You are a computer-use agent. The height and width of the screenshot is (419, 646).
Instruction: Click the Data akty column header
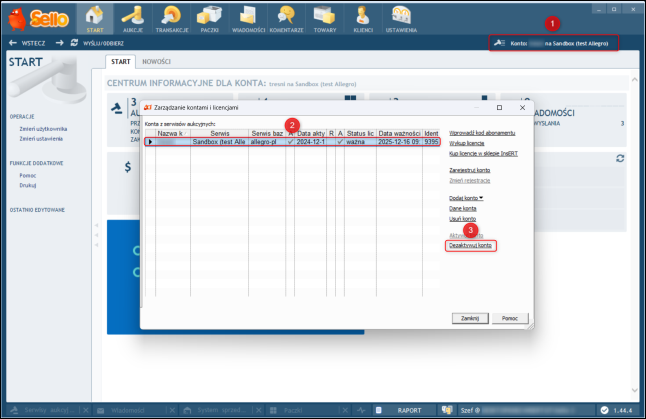(311, 133)
